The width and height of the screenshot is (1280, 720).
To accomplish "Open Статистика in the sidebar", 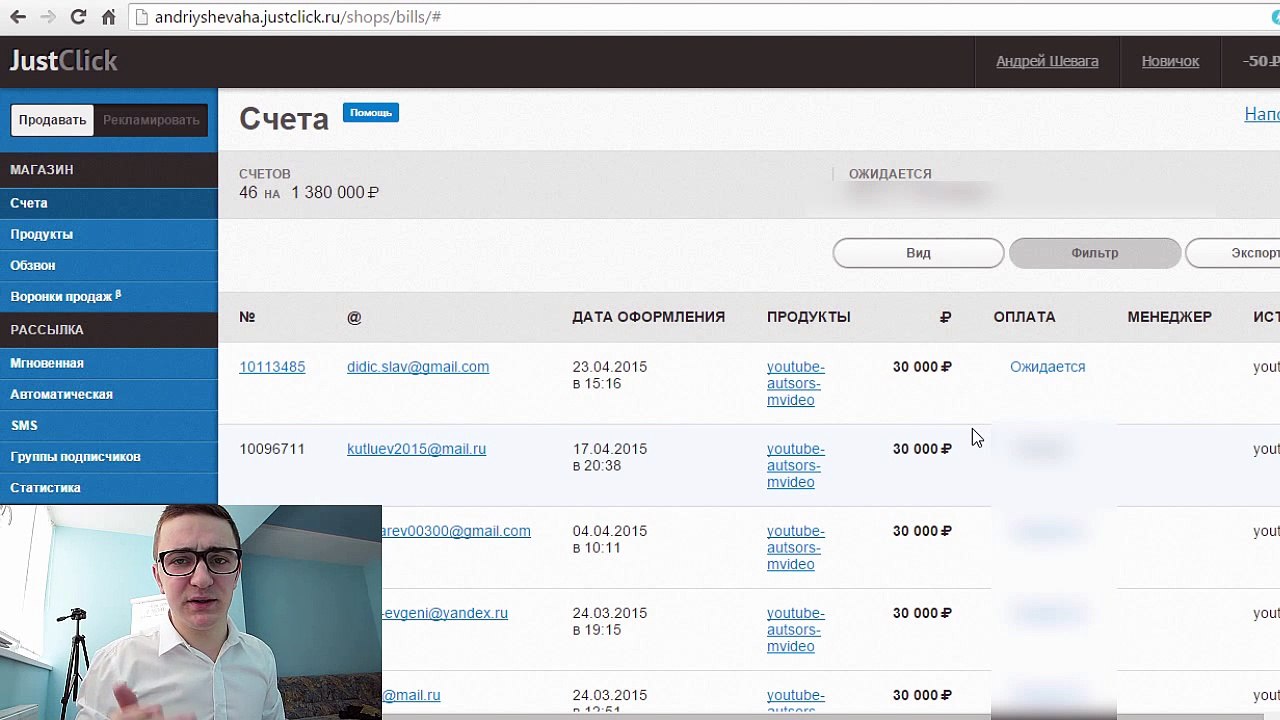I will point(109,487).
